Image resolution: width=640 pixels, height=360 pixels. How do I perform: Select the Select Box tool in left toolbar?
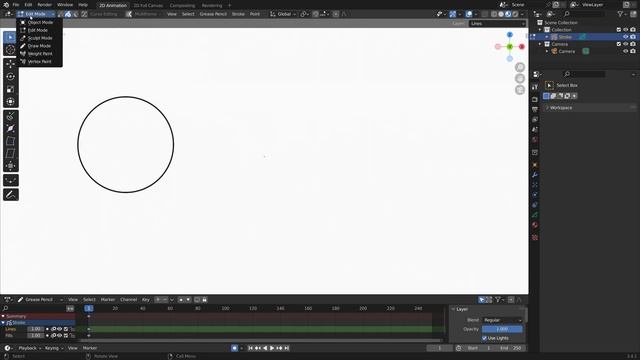pyautogui.click(x=10, y=38)
